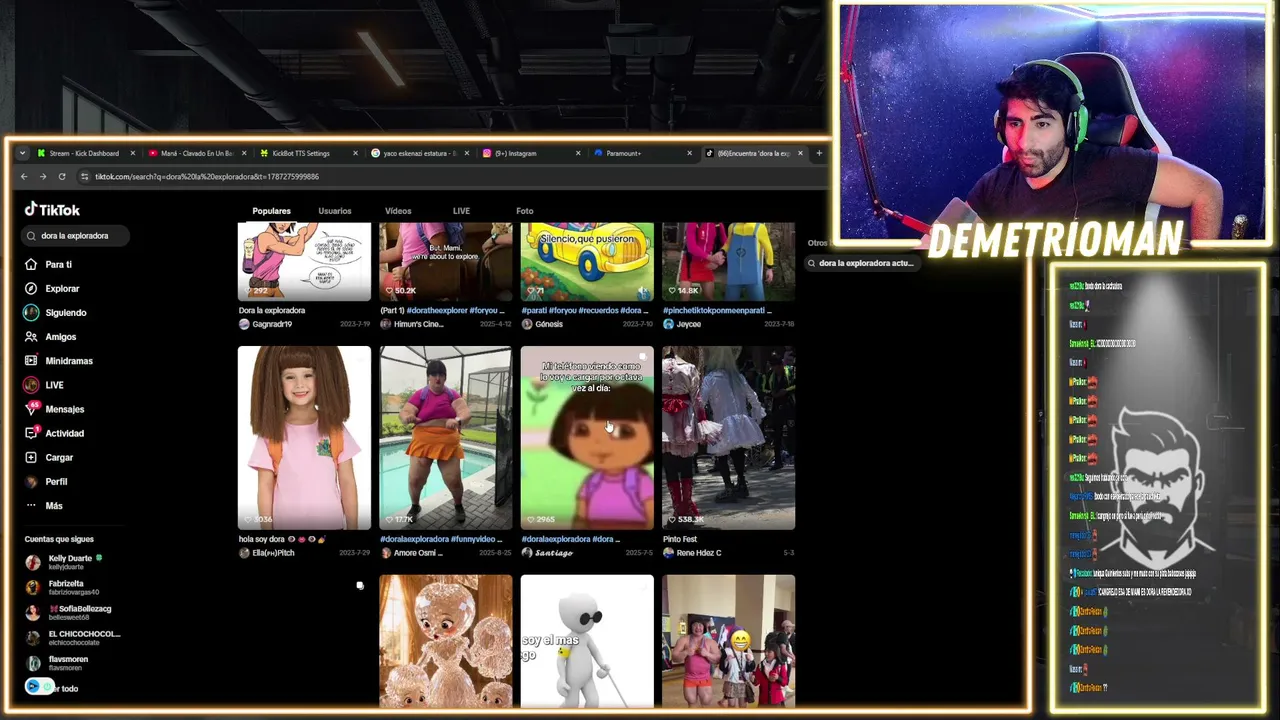The height and width of the screenshot is (720, 1280).
Task: Go forward with the browser forward arrow
Action: pyautogui.click(x=43, y=177)
